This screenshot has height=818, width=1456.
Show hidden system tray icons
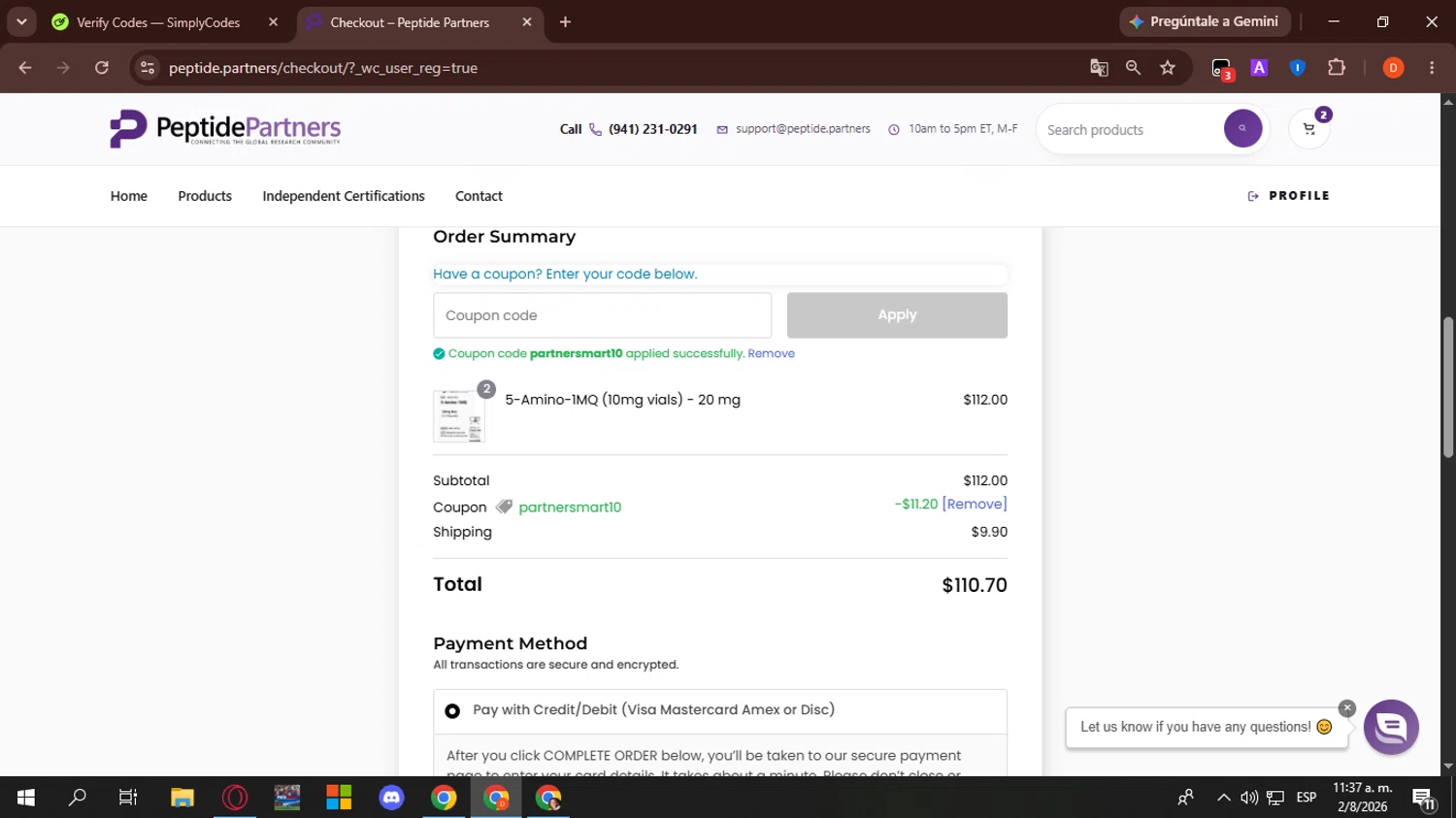tap(1224, 798)
